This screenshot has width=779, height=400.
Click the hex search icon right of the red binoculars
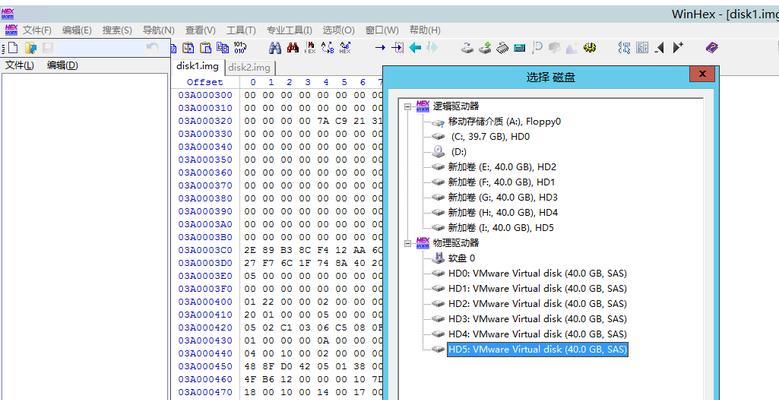(310, 48)
